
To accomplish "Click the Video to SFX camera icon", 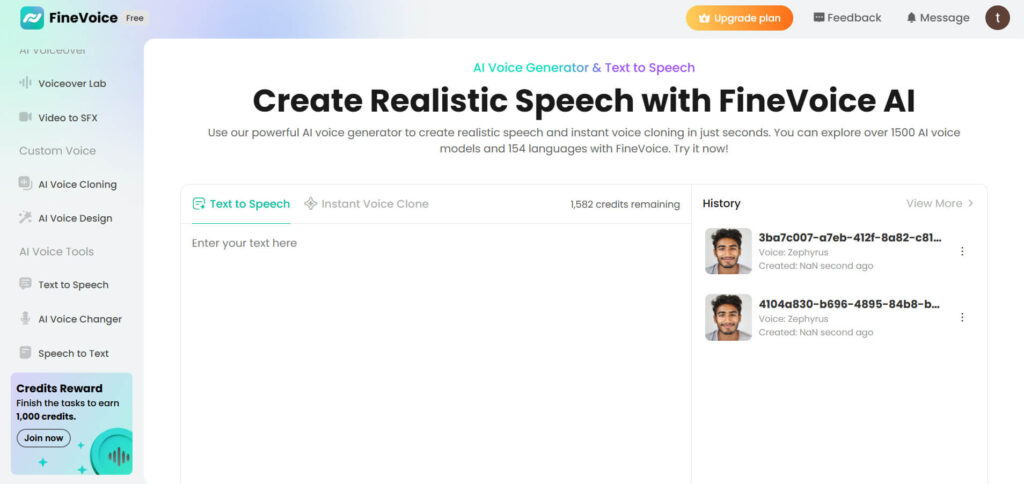I will [25, 117].
